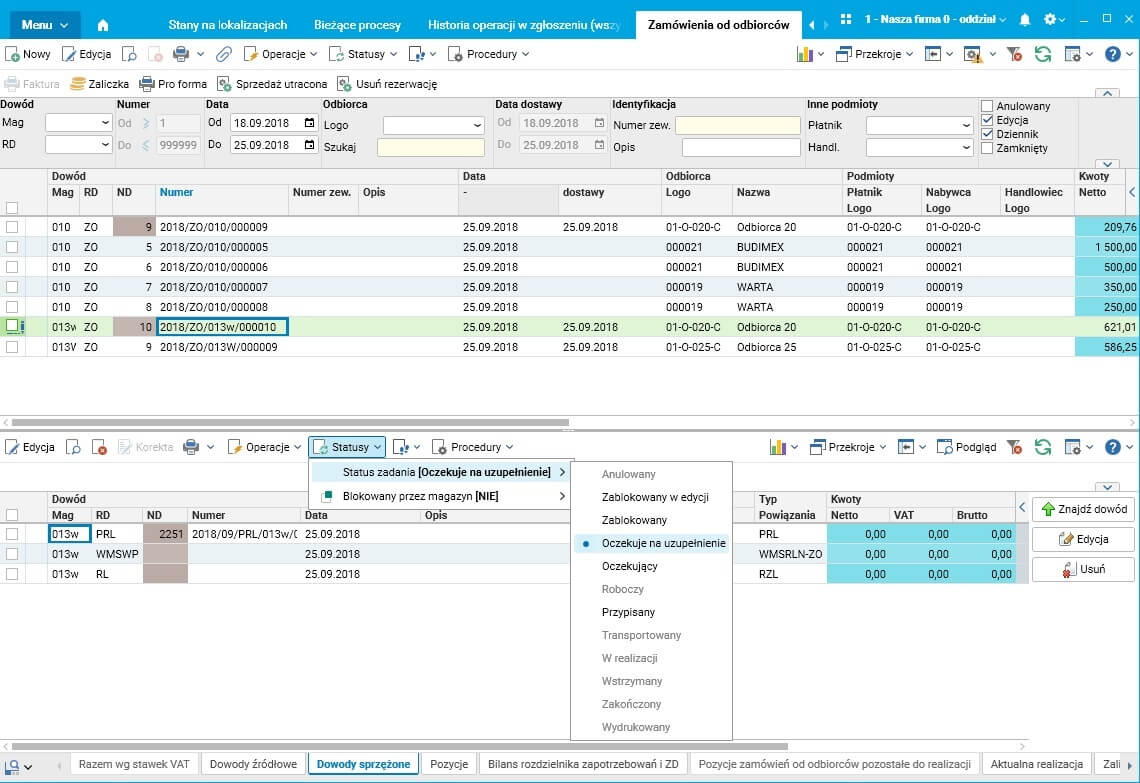Click the Znajdź dowód button

[x=1083, y=509]
